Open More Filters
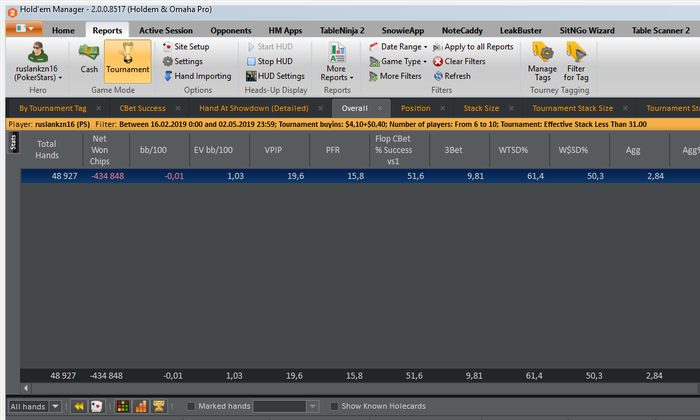 coord(395,76)
